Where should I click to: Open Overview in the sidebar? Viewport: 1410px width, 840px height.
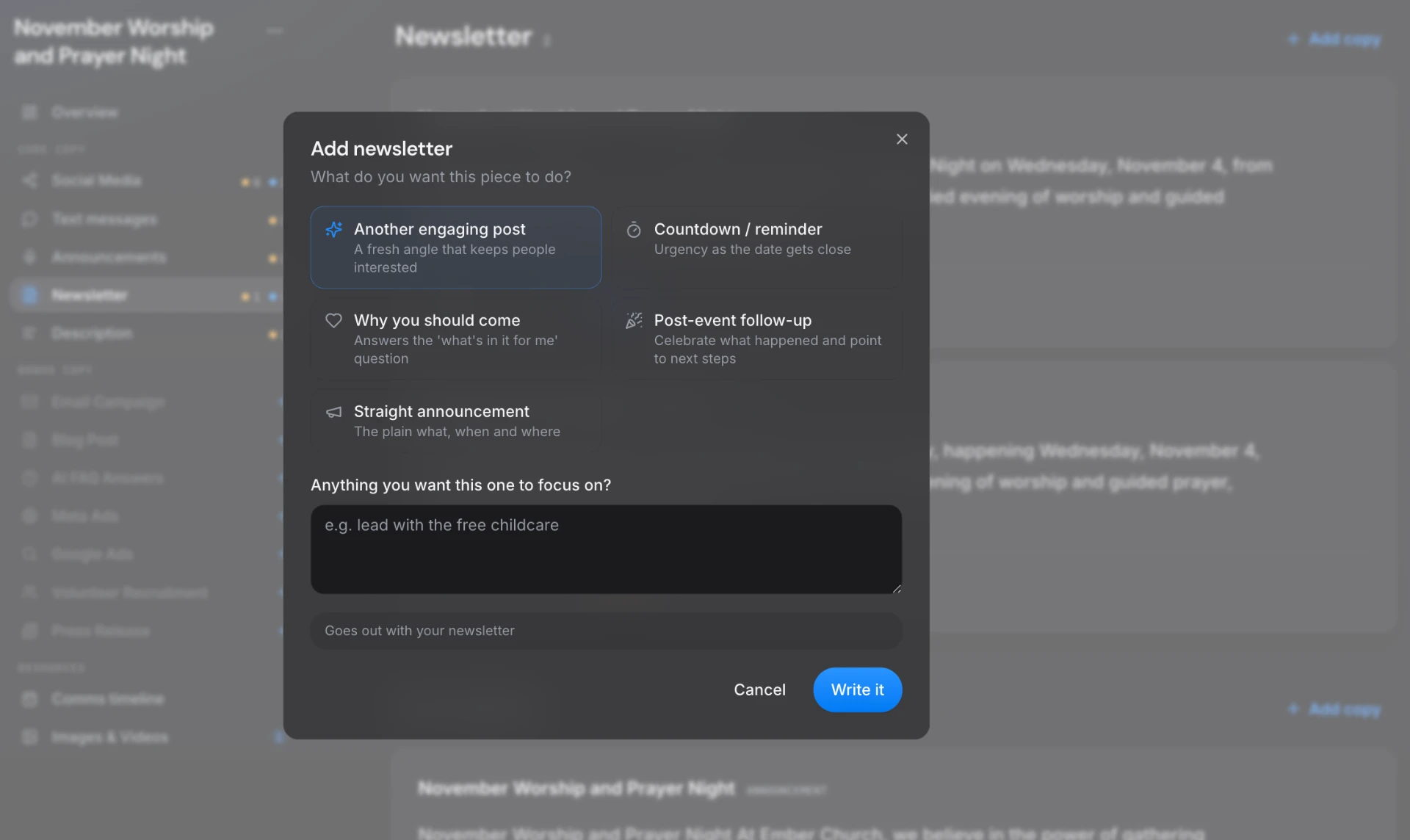(147, 112)
